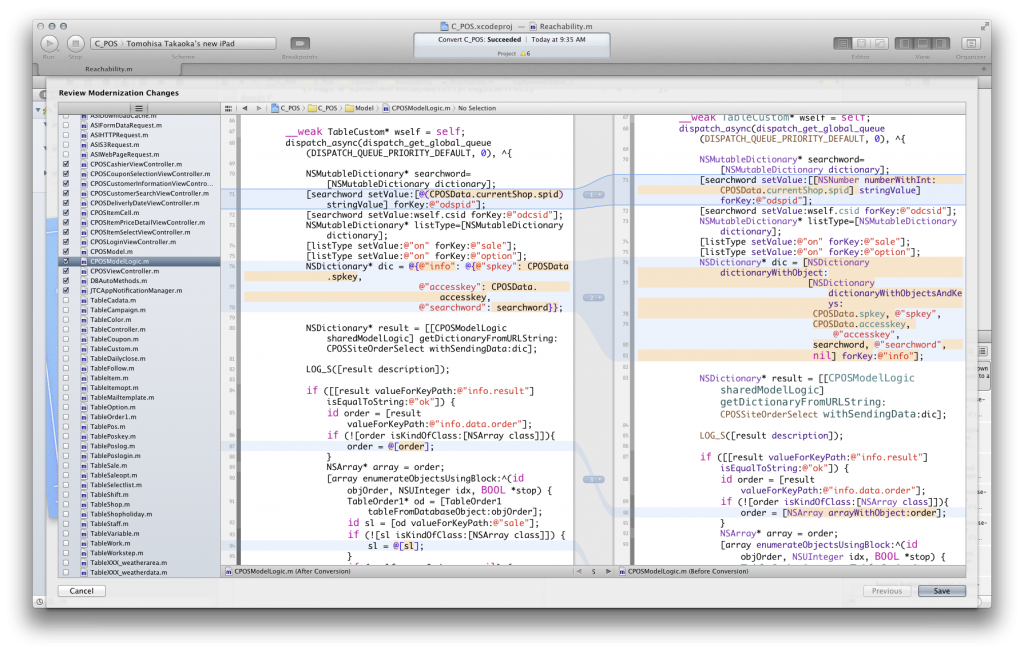
Task: Click the back navigation arrow above the editor
Action: (245, 107)
